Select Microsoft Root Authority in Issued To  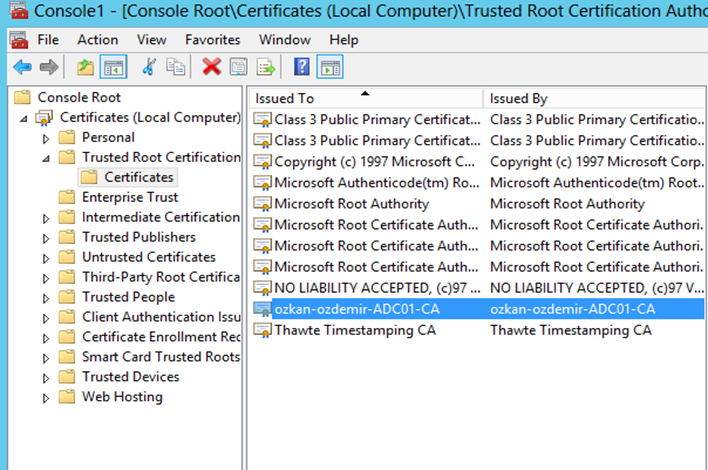(x=351, y=204)
